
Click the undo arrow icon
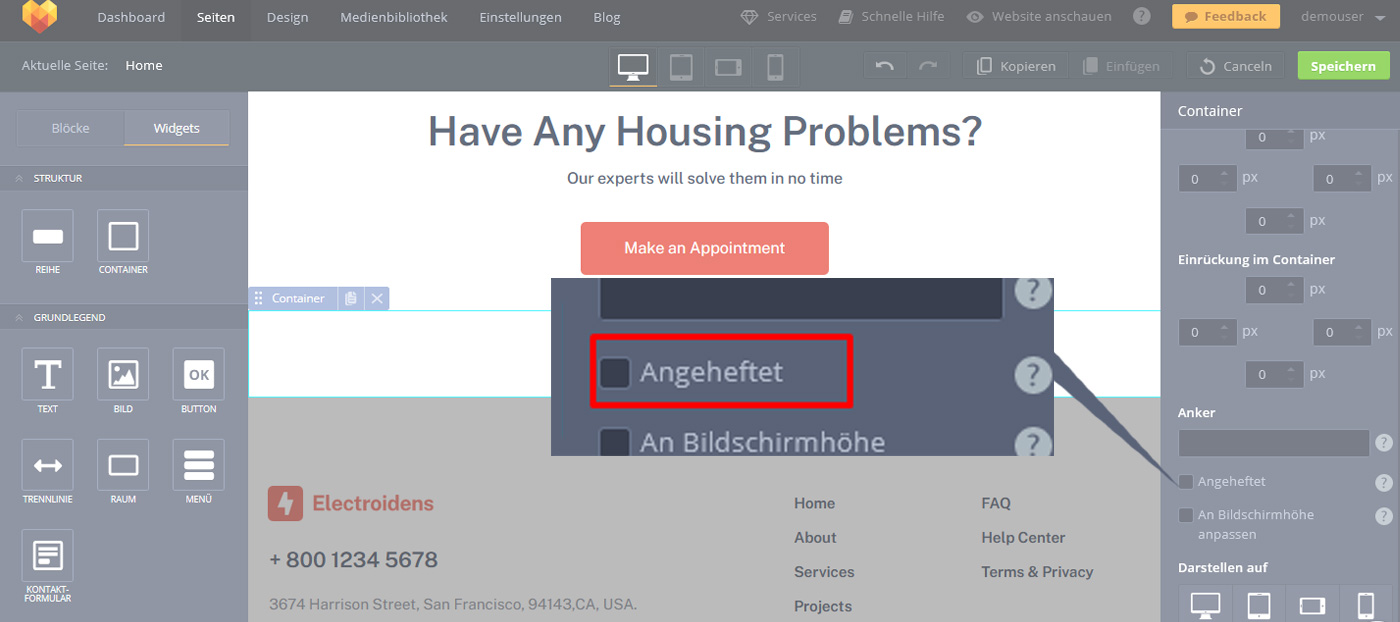[x=884, y=66]
